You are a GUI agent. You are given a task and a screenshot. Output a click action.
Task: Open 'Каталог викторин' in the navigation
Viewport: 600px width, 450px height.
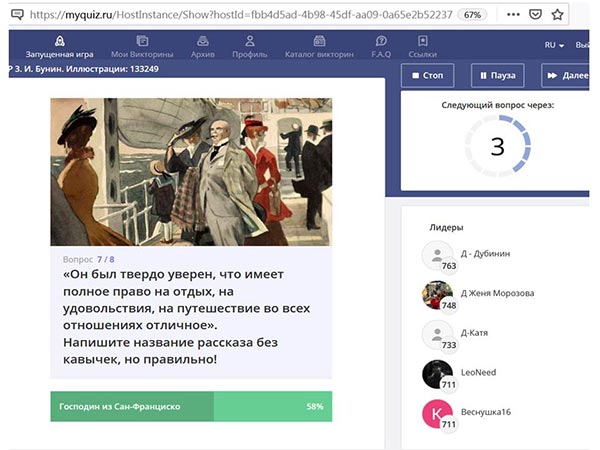tap(319, 47)
